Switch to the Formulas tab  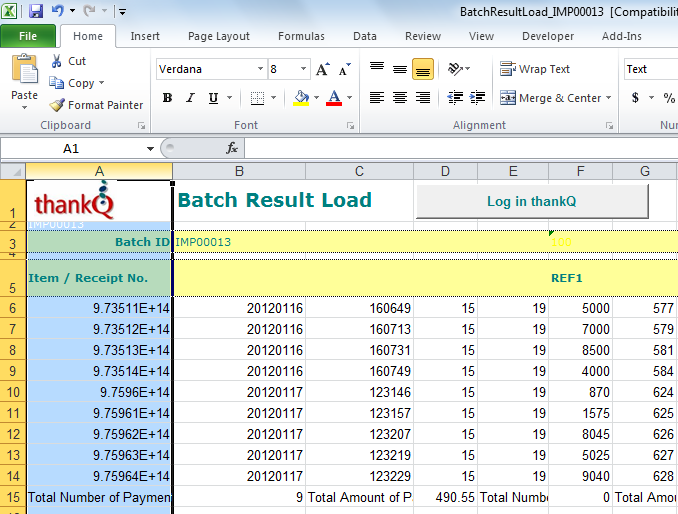tap(301, 36)
